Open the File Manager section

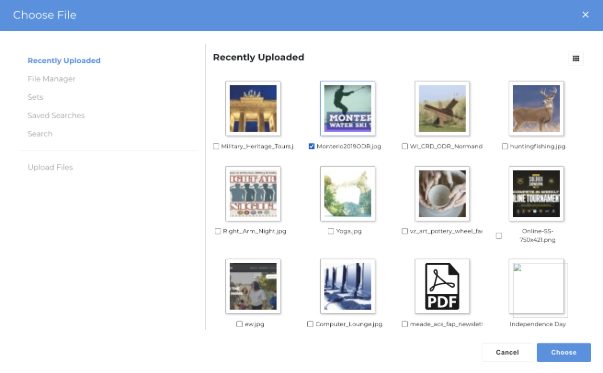pyautogui.click(x=52, y=79)
